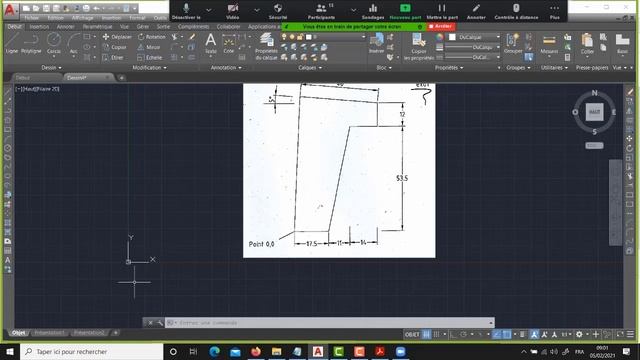Screen dimensions: 640x360
Task: Expand the Modification panel
Action: (x=149, y=68)
